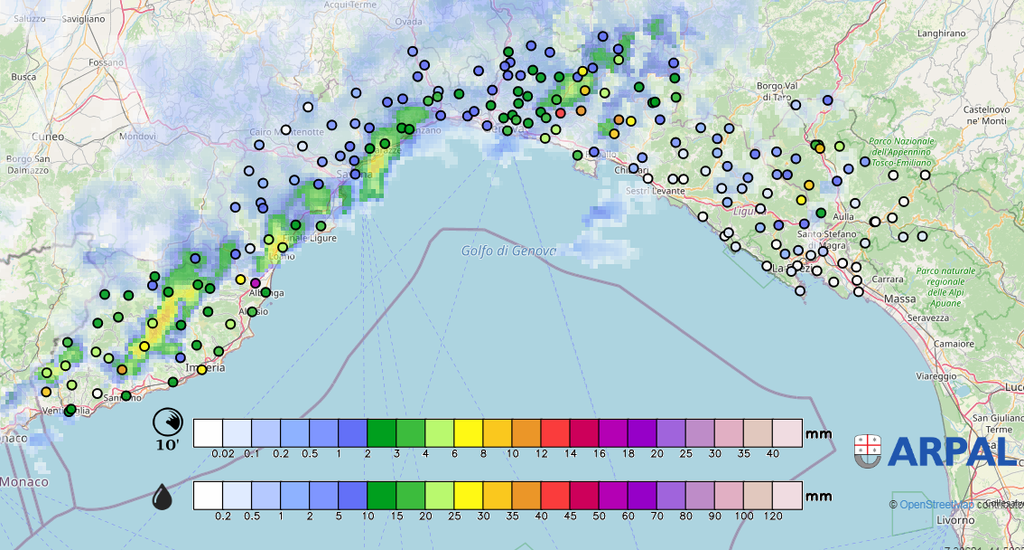Select the red station marker near Genova

[560, 113]
